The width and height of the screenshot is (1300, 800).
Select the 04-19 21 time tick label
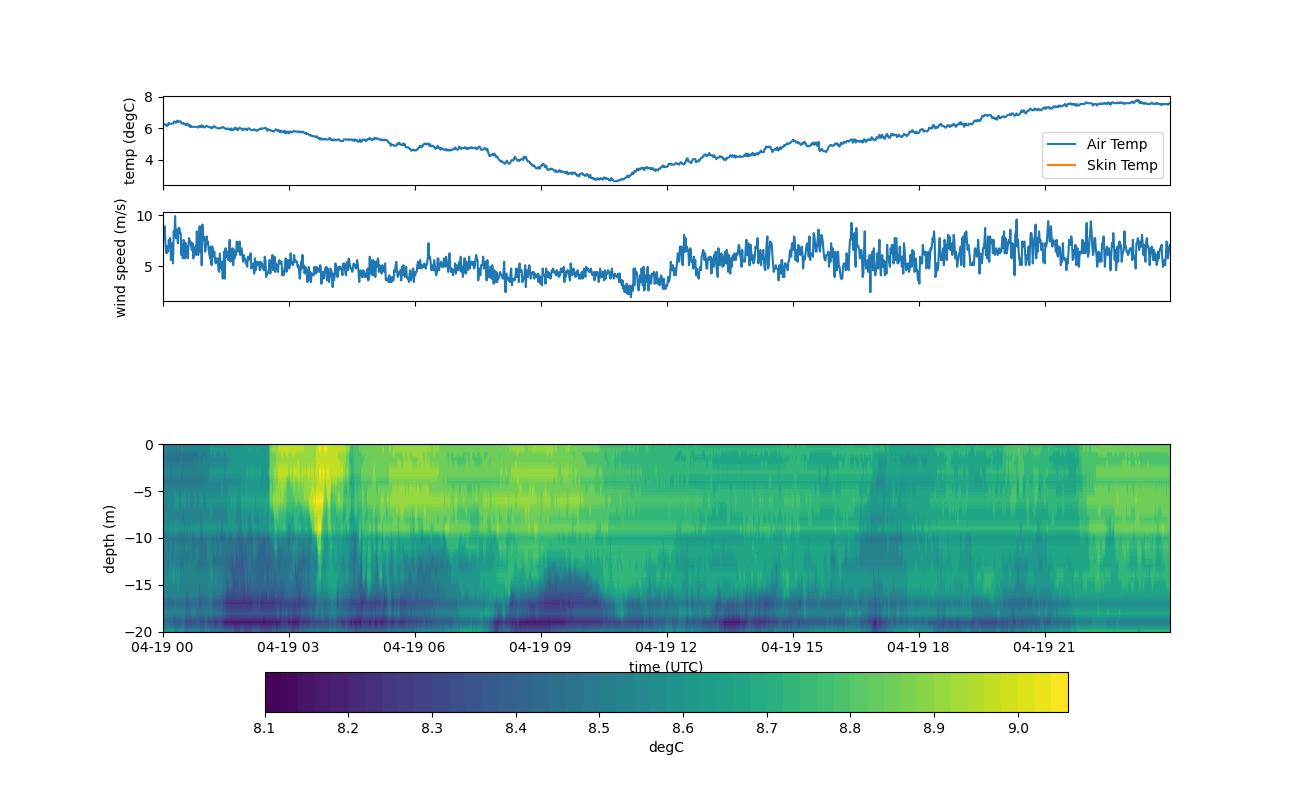tap(1046, 647)
